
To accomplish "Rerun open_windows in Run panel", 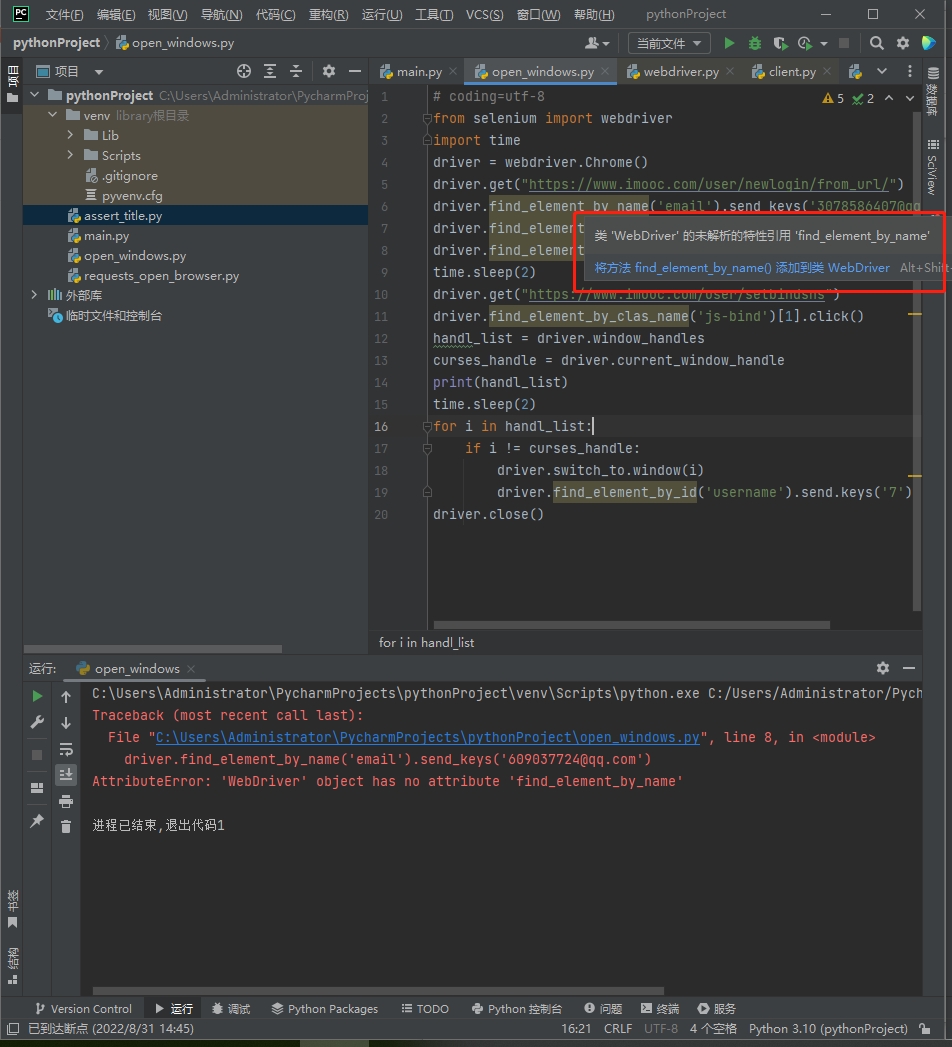I will tap(37, 696).
